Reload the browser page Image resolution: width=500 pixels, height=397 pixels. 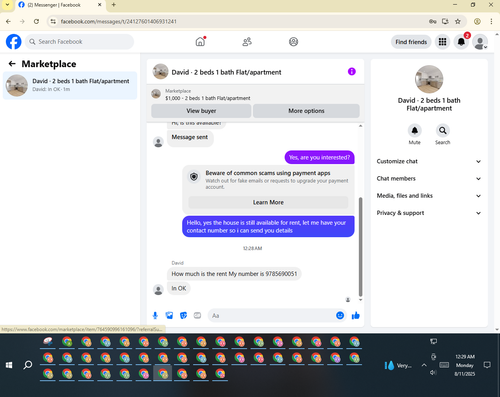(36, 21)
